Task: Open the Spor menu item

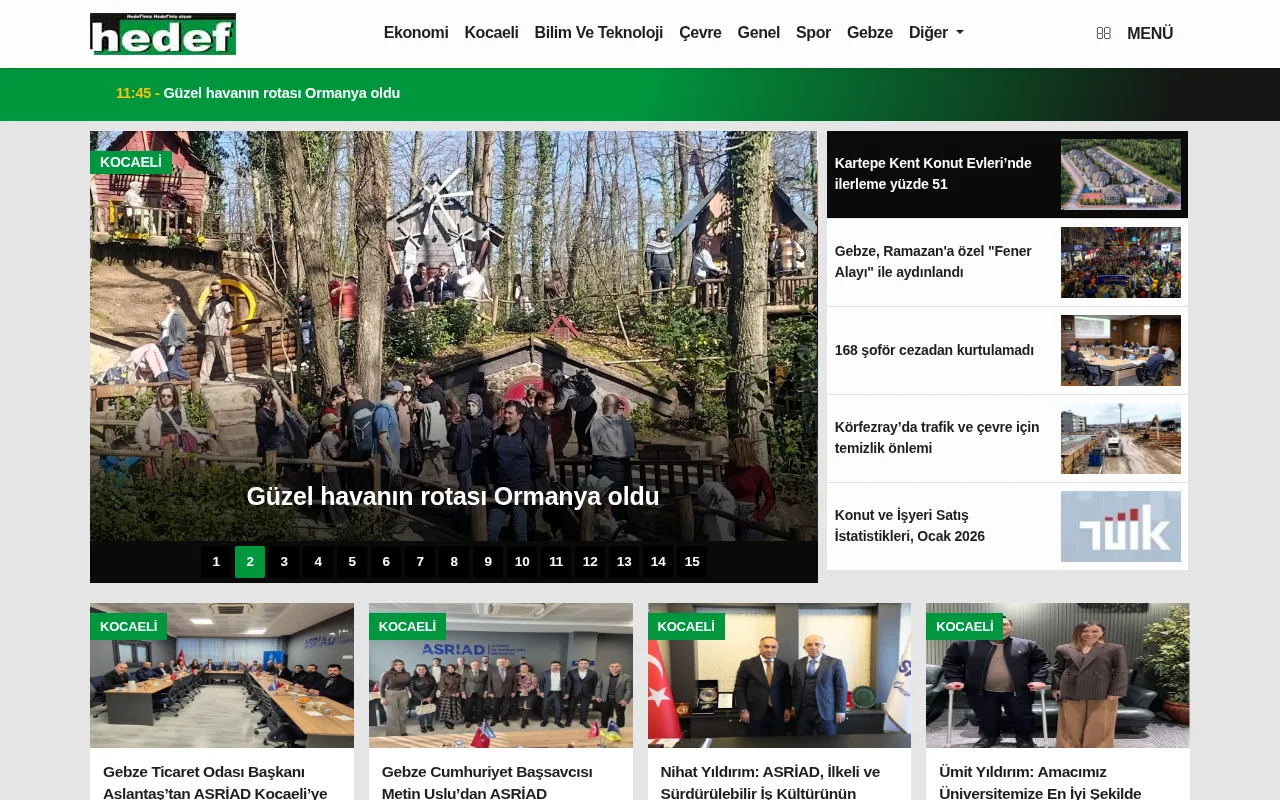Action: (x=813, y=32)
